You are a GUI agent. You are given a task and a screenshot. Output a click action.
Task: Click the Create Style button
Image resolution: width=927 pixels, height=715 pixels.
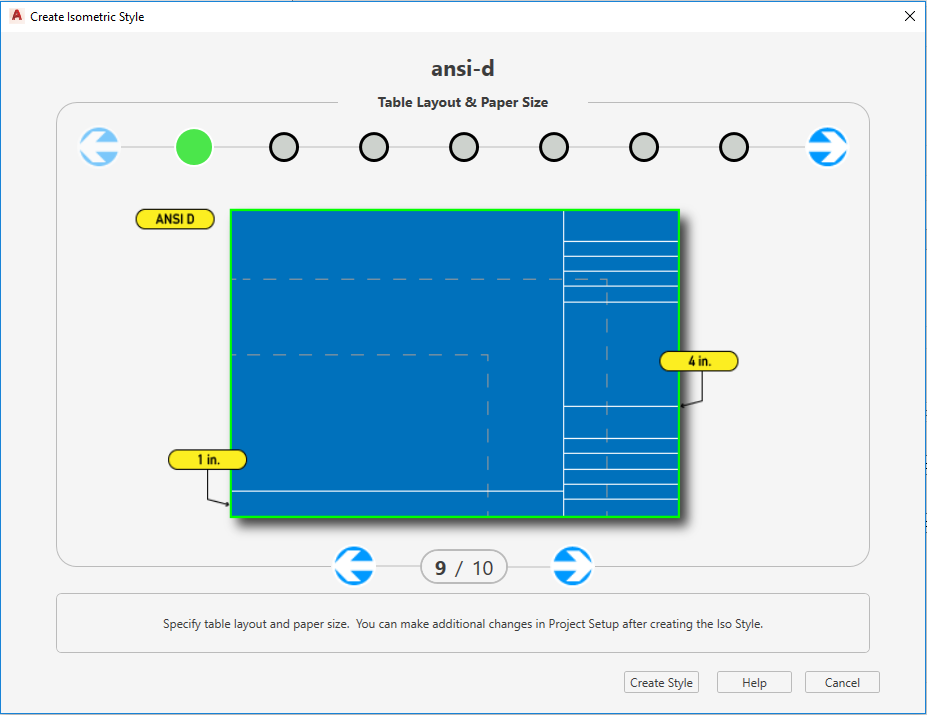[x=661, y=682]
